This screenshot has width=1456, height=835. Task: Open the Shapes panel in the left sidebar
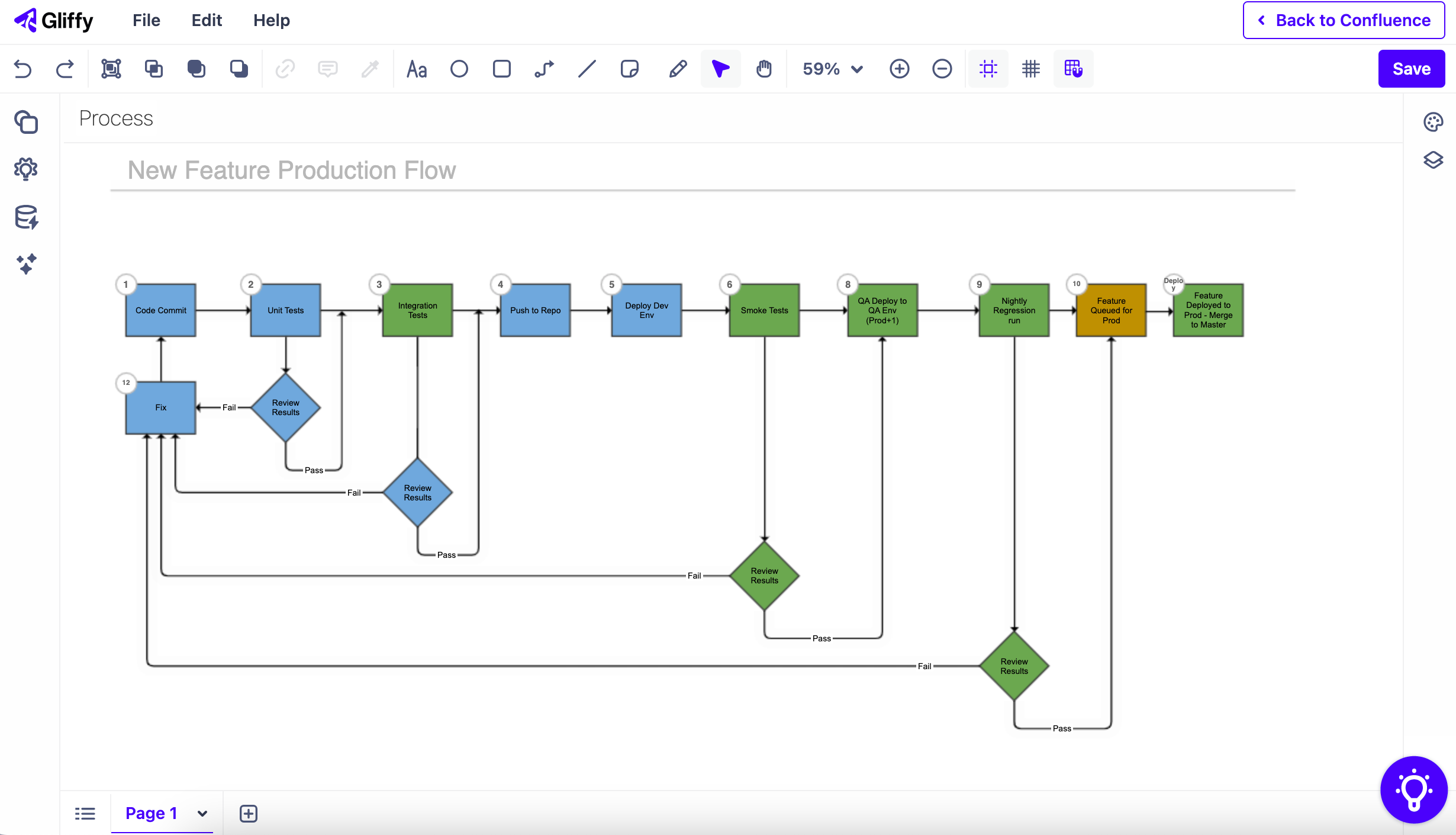point(26,122)
